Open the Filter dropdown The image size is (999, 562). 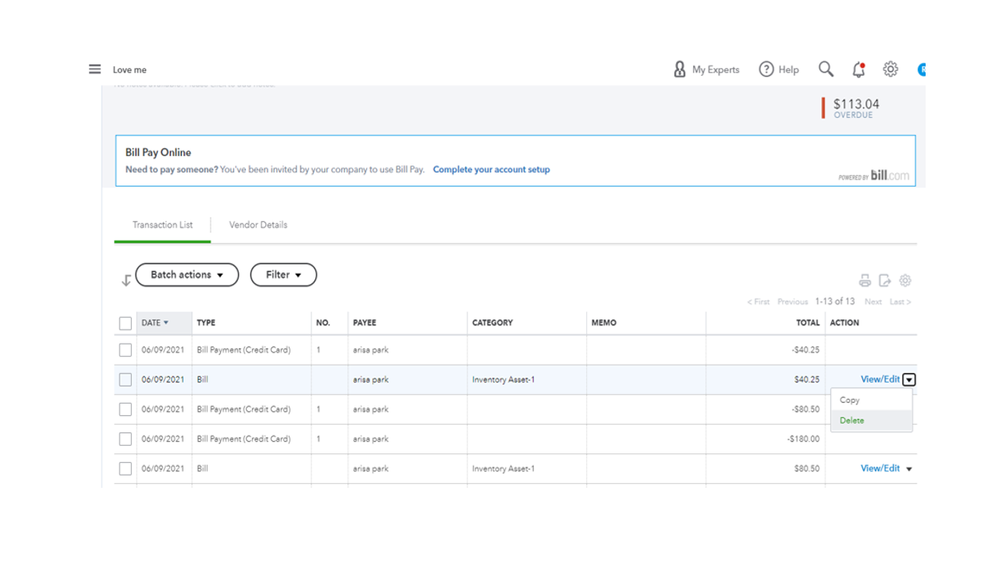283,275
